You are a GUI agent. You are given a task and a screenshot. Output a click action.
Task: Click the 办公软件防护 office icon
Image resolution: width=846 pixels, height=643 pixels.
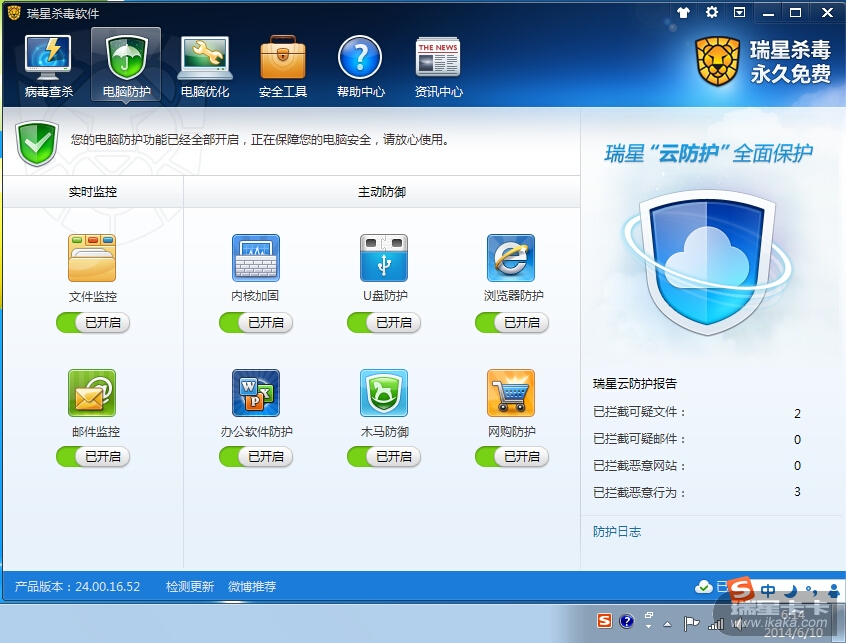point(256,393)
